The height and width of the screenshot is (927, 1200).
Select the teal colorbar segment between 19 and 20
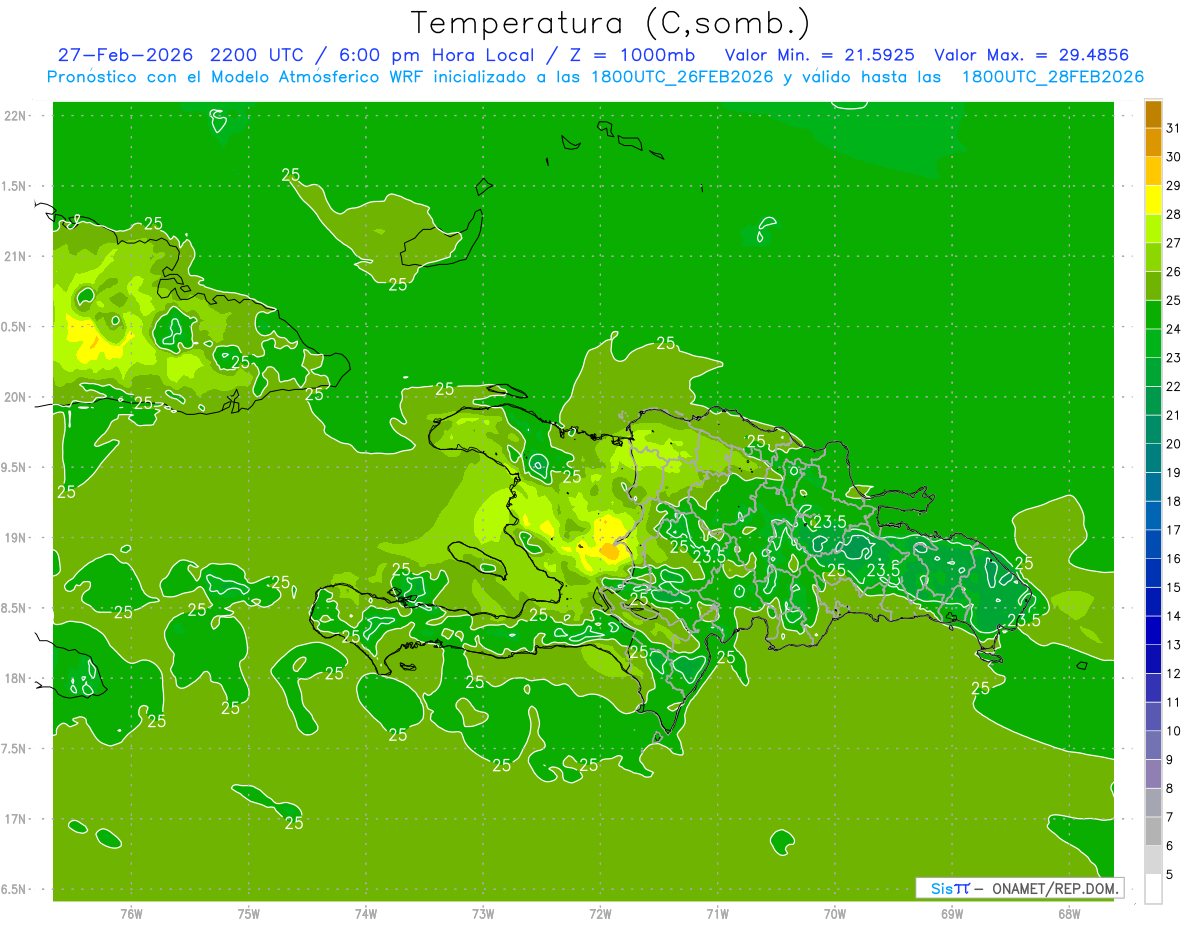[x=1153, y=458]
